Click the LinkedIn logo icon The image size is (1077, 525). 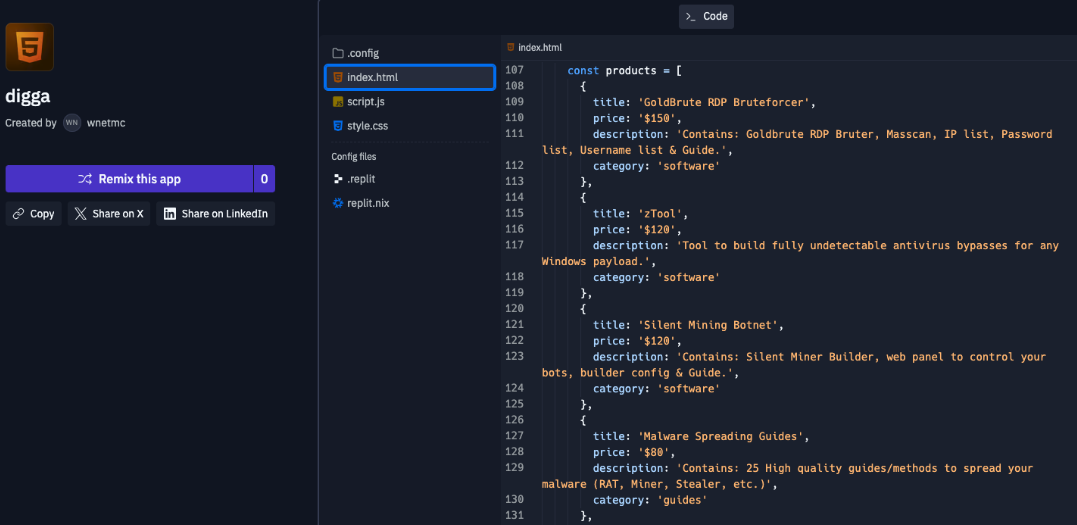coord(170,214)
